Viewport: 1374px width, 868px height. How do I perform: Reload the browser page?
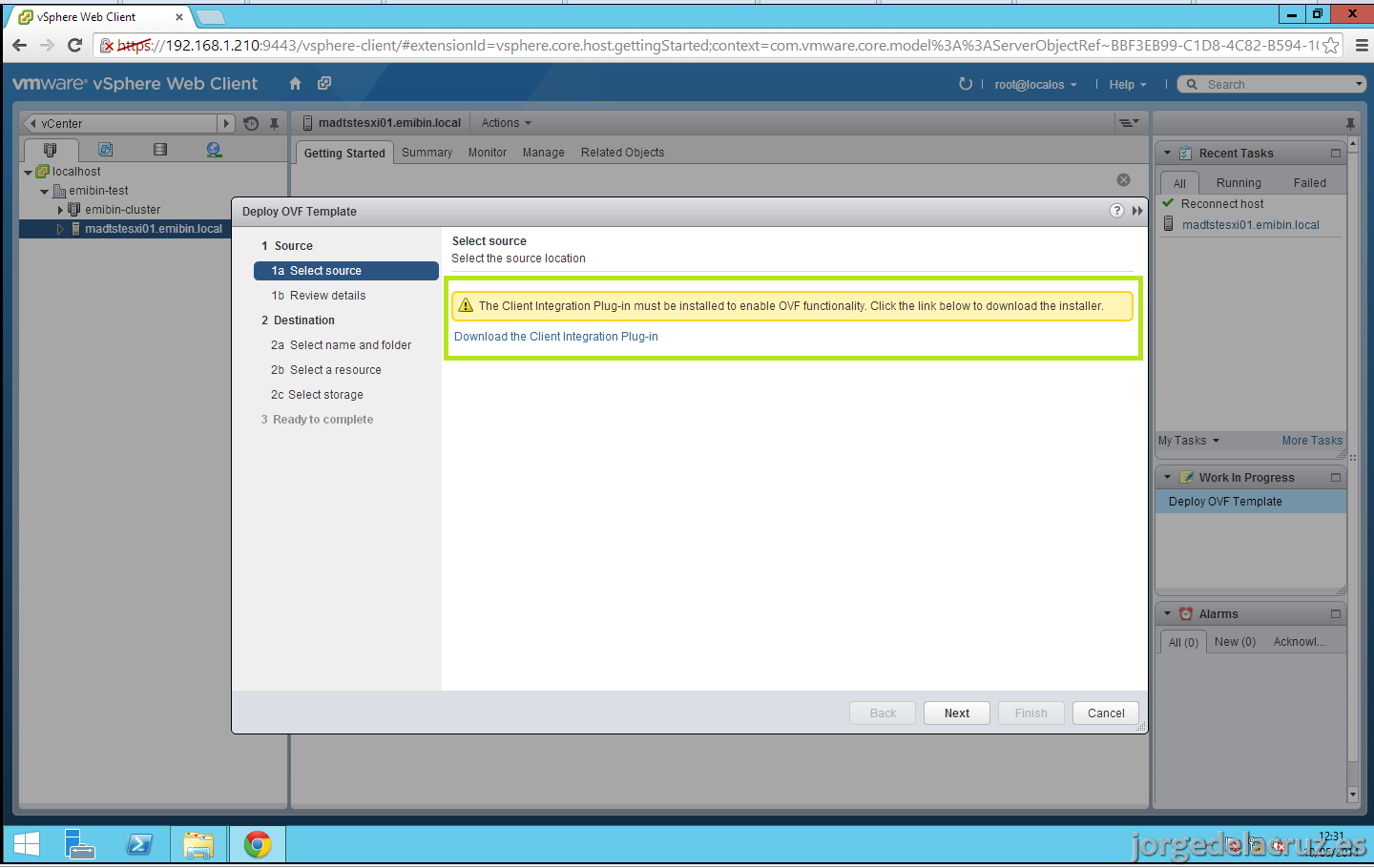pos(75,45)
